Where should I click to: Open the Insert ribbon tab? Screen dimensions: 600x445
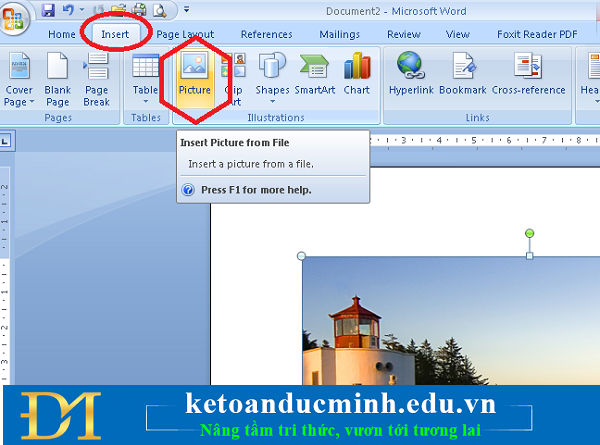115,34
